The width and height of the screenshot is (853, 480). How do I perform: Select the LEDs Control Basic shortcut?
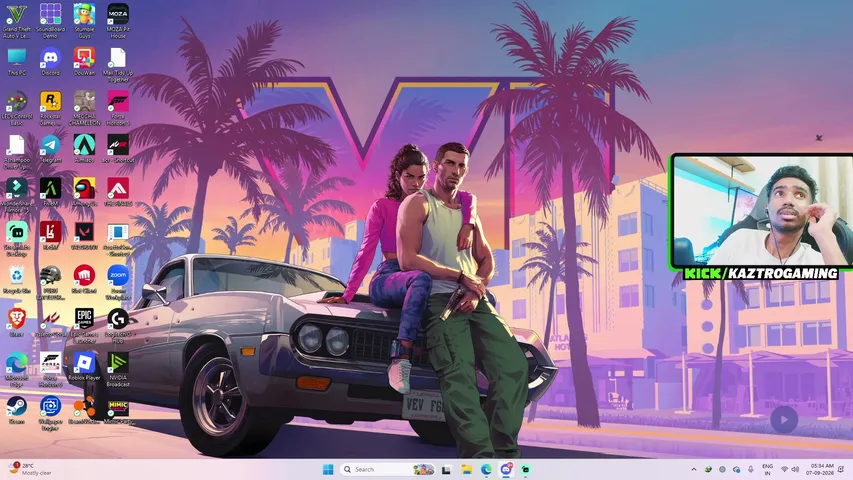[x=16, y=108]
